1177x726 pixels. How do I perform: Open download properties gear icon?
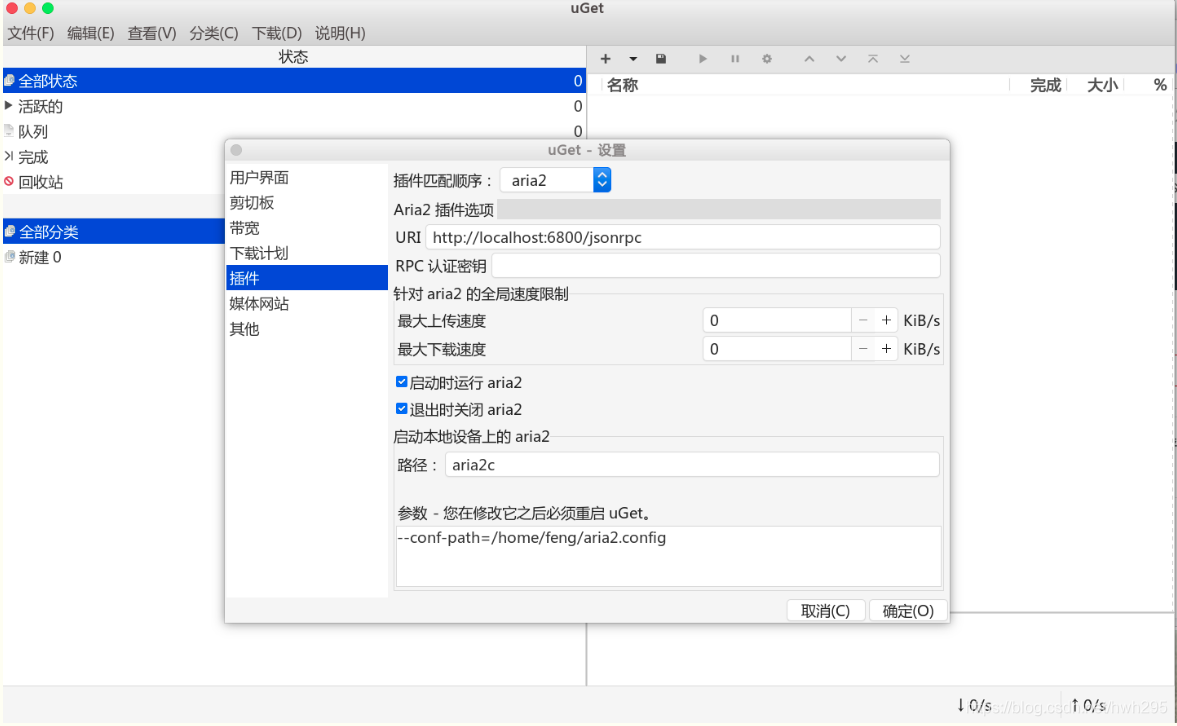click(x=766, y=59)
